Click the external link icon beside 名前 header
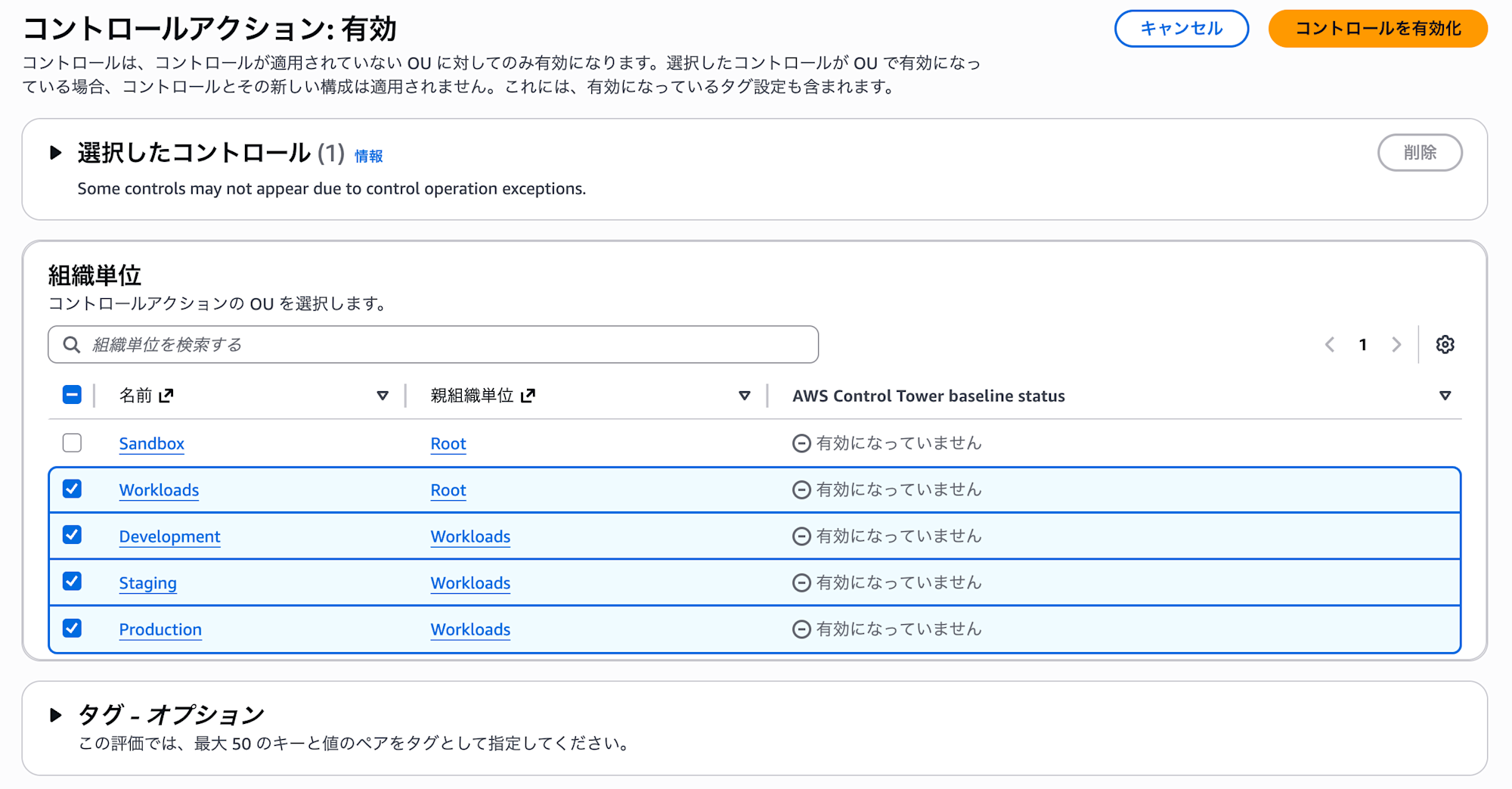This screenshot has width=1512, height=789. pos(168,394)
